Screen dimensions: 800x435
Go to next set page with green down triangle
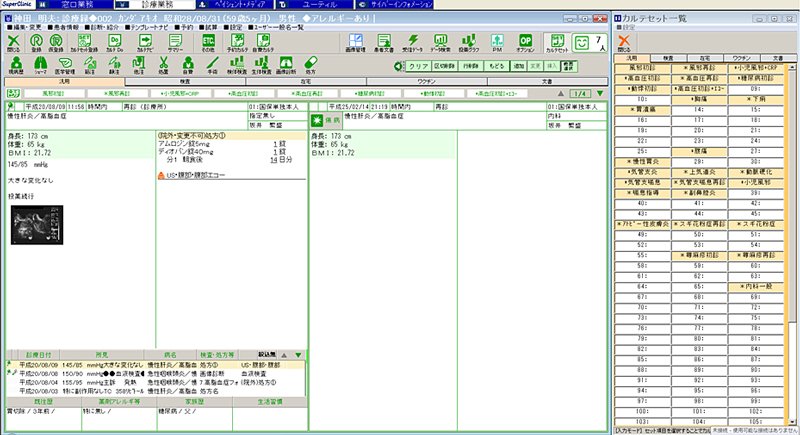600,94
